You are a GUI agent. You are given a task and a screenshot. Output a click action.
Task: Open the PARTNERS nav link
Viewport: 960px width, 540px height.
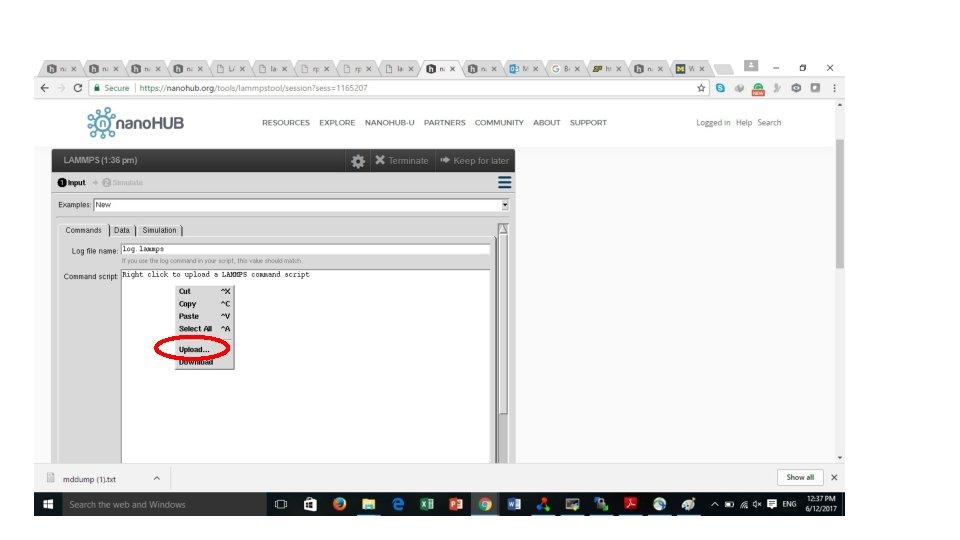pos(444,122)
